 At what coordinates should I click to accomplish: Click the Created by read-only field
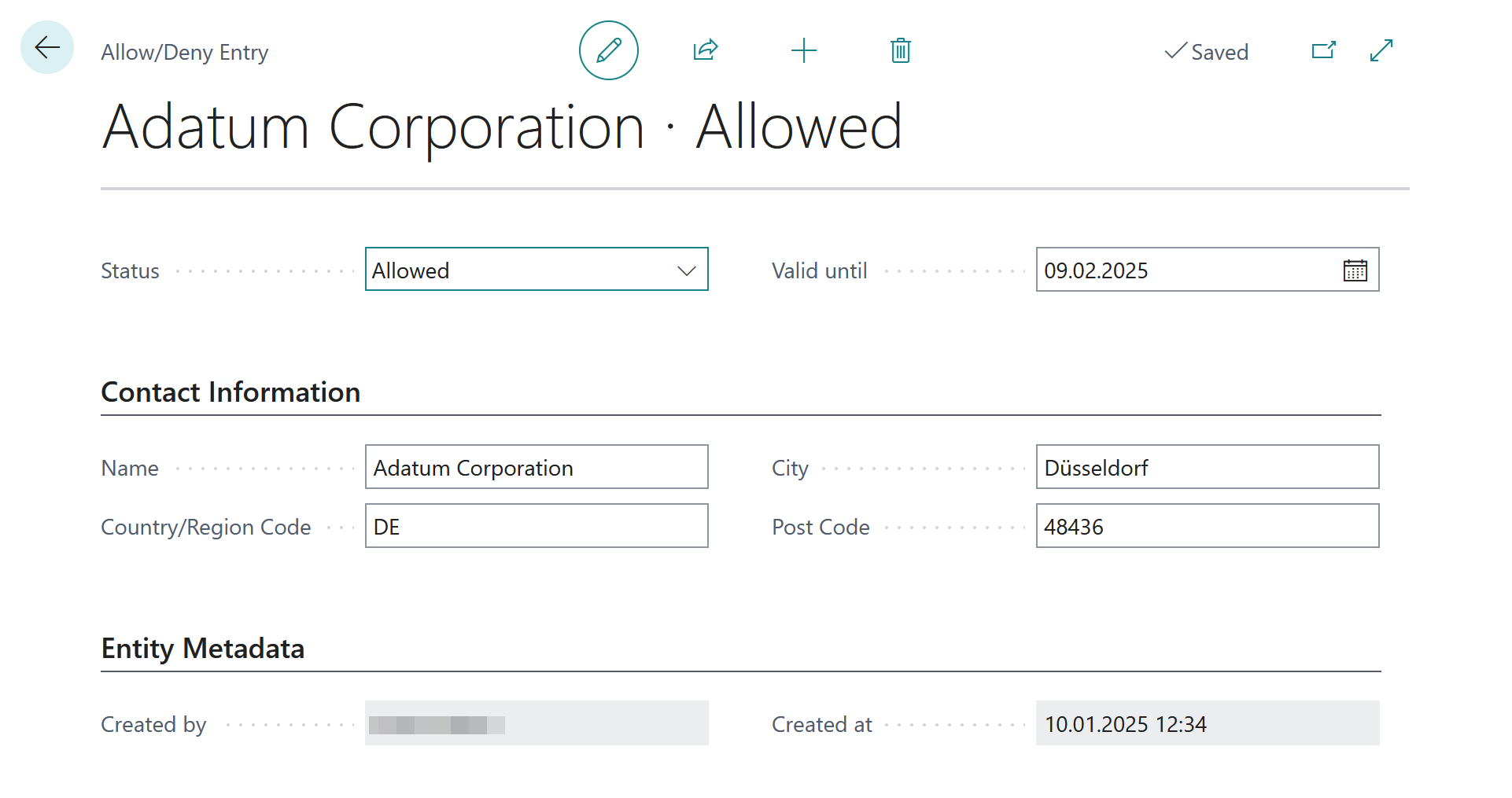point(537,723)
